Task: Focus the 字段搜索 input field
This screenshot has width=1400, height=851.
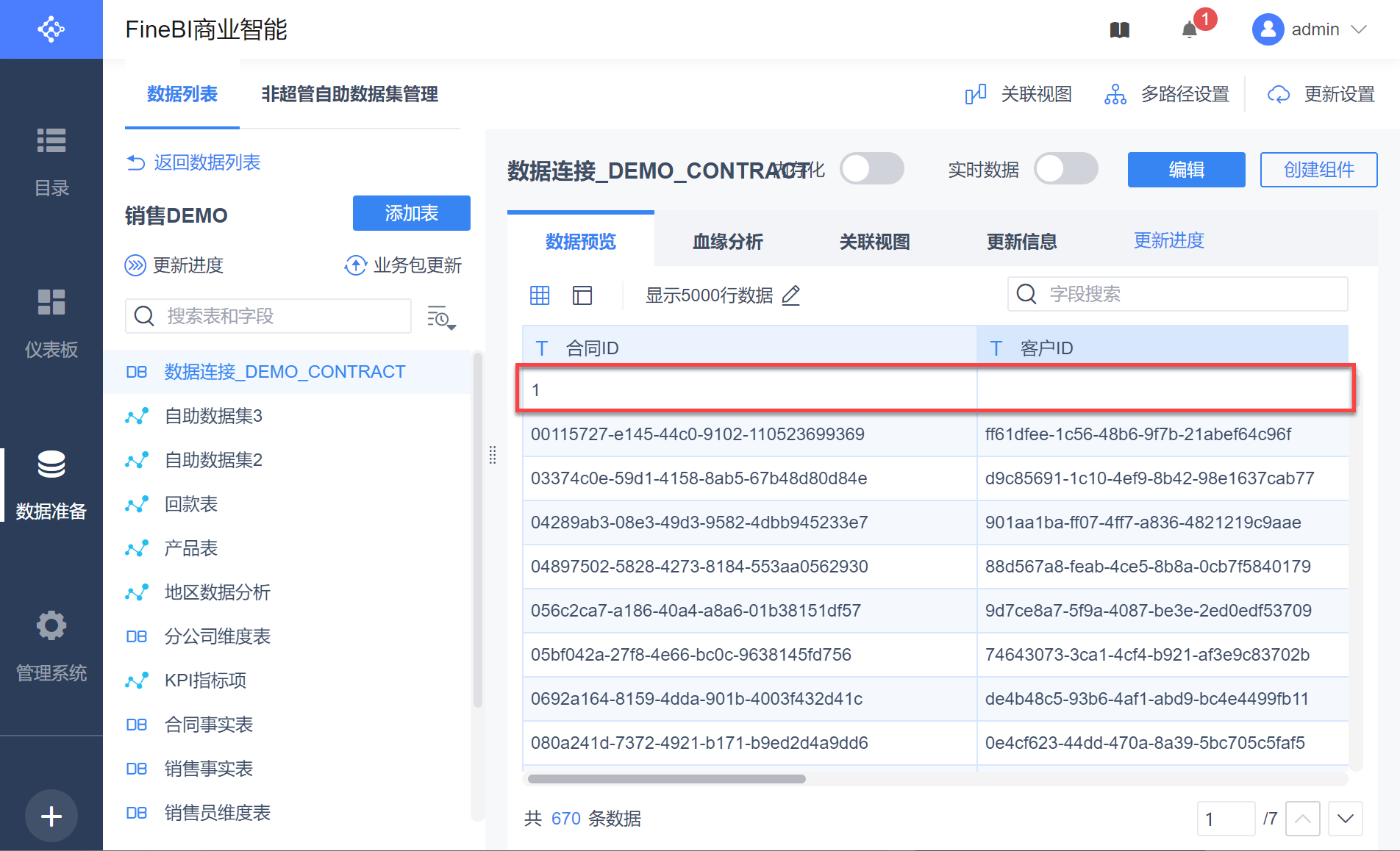Action: click(1177, 294)
